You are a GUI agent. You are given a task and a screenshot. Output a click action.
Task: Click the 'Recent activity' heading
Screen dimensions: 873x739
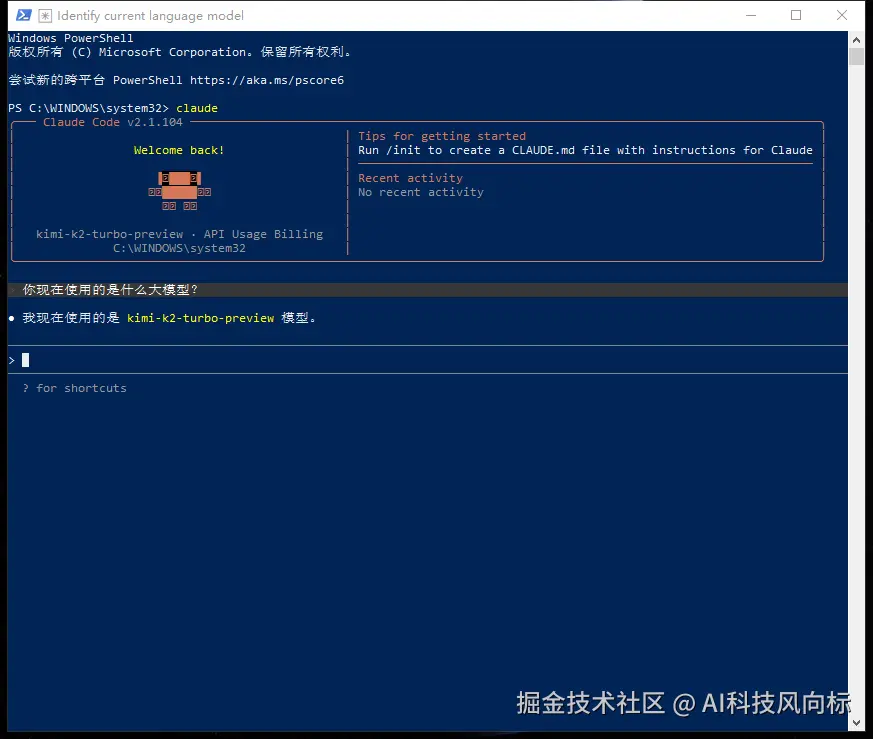[410, 178]
